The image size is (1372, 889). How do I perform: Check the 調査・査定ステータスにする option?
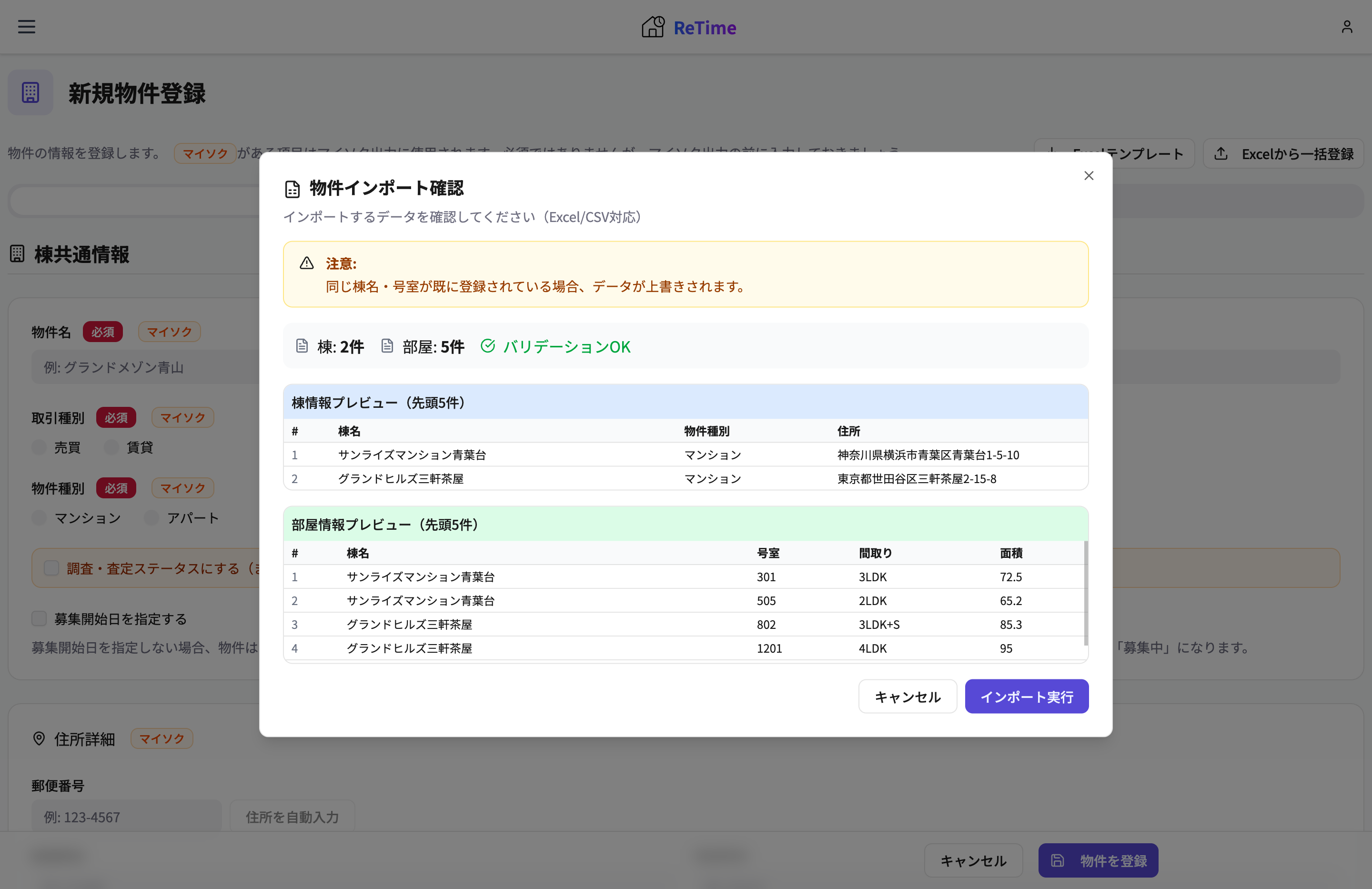[x=50, y=568]
